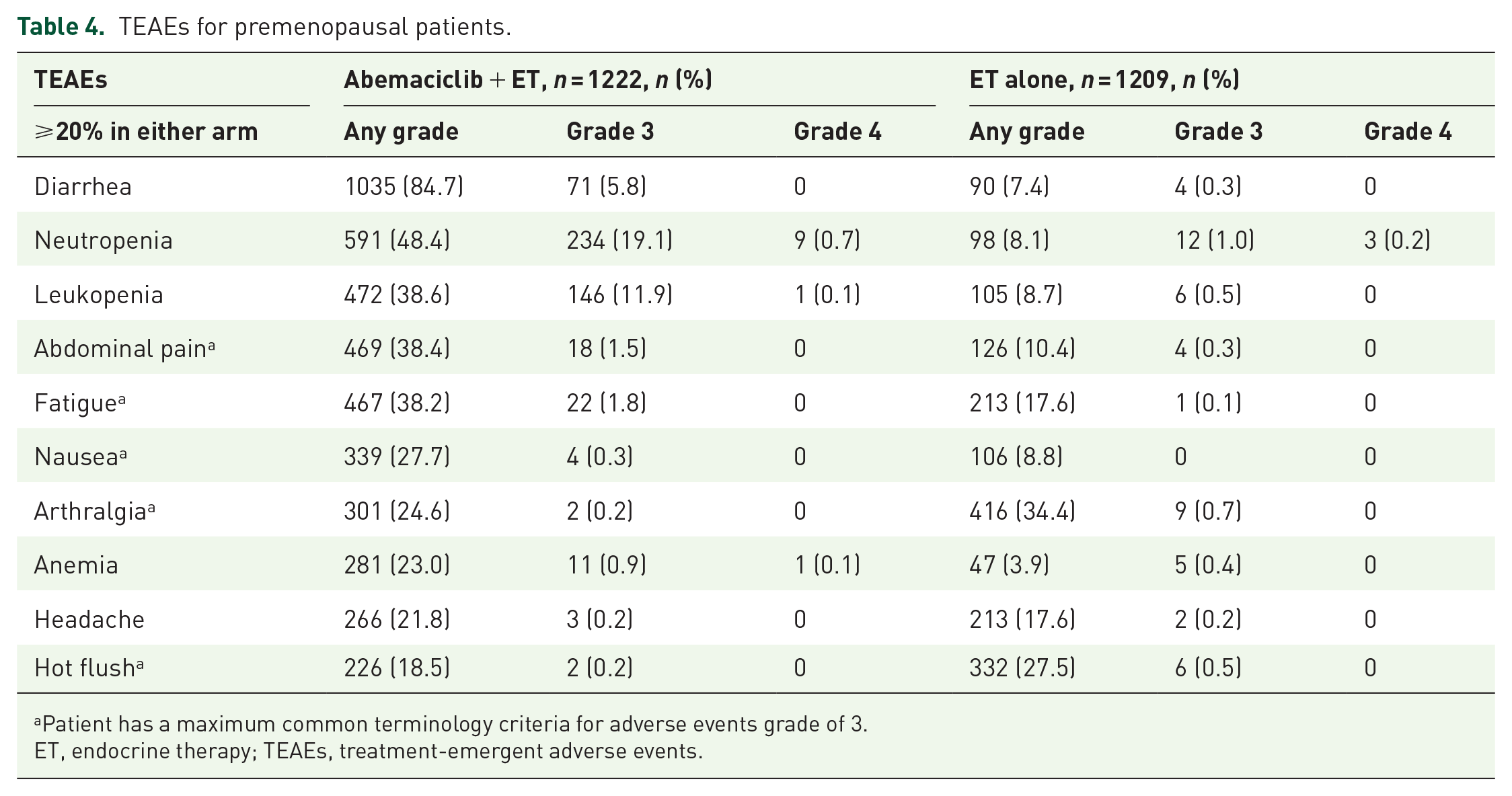Click the ≥20% in either arm subheader
1512x796 pixels.
click(x=146, y=131)
